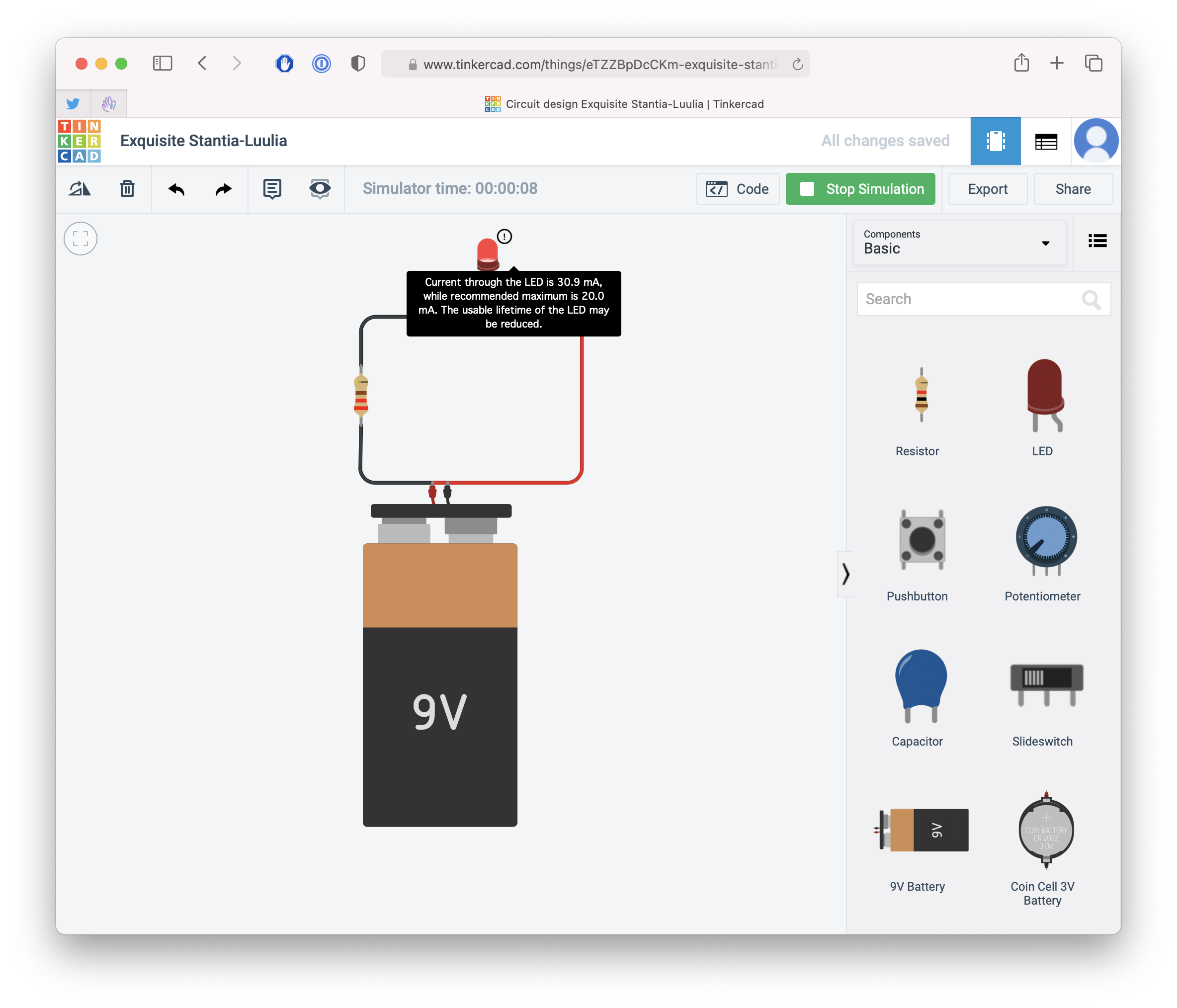Open the Code editor panel
Screen dimensions: 1177x1008
[737, 189]
